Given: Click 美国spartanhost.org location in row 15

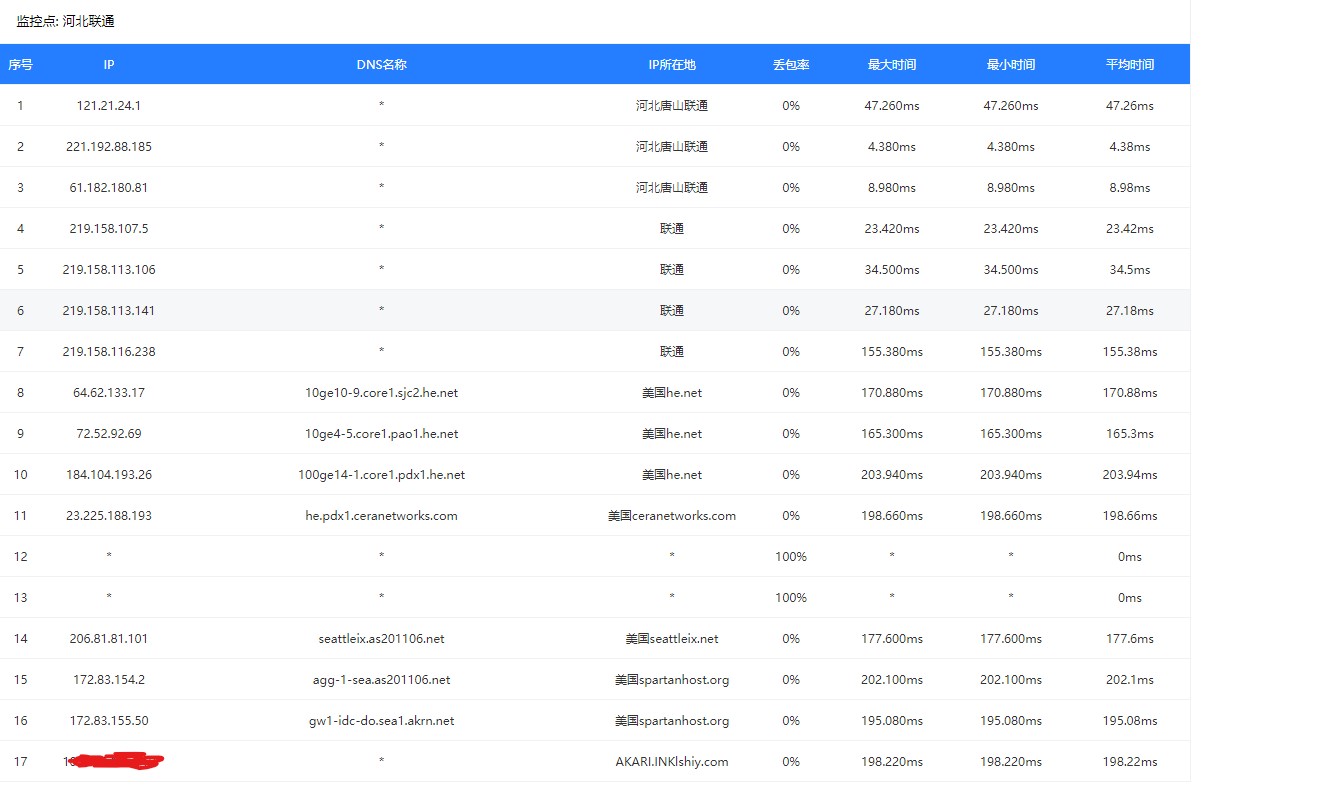Looking at the screenshot, I should tap(672, 679).
